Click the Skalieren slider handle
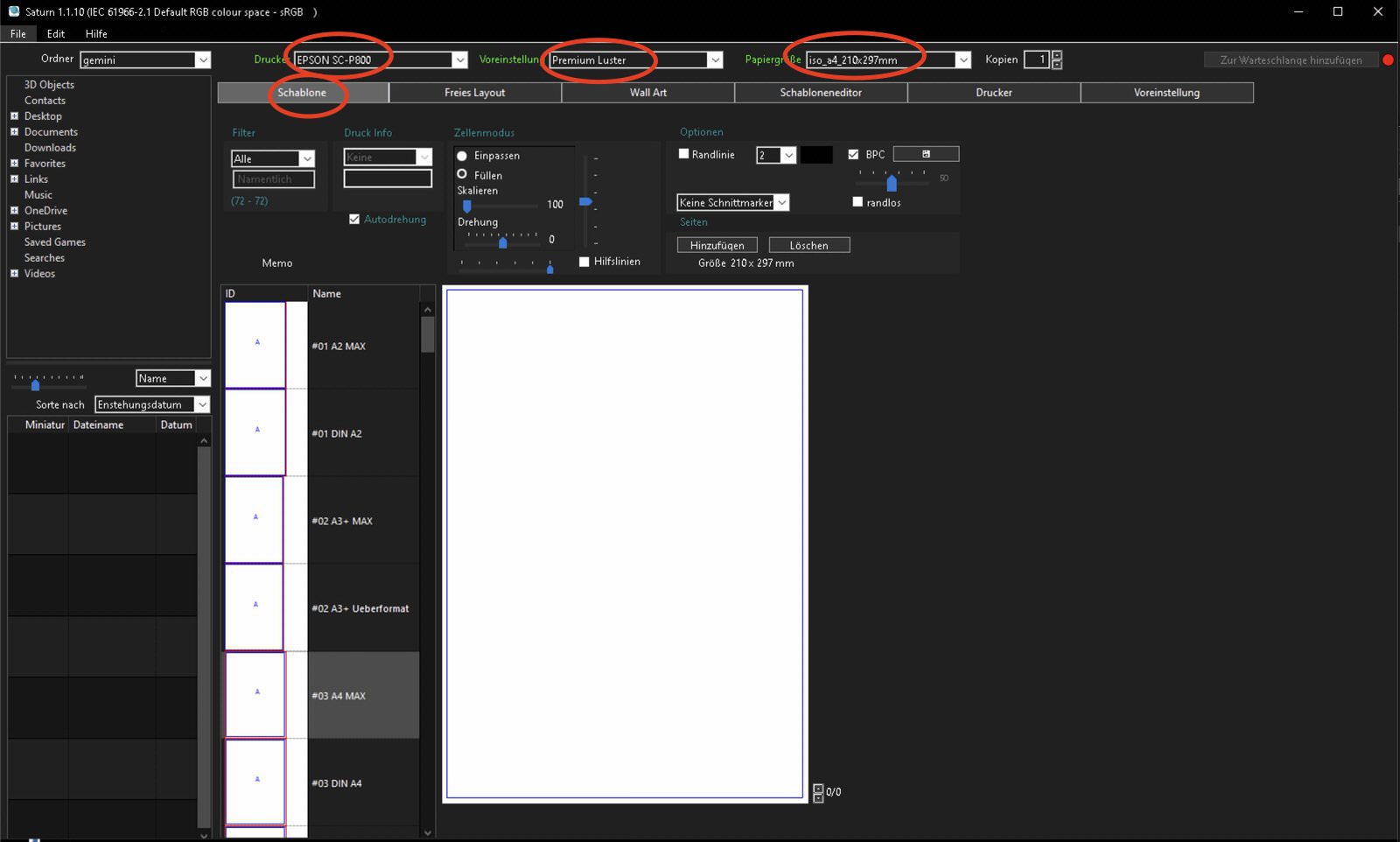Screen dimensions: 1400x842 pos(467,207)
